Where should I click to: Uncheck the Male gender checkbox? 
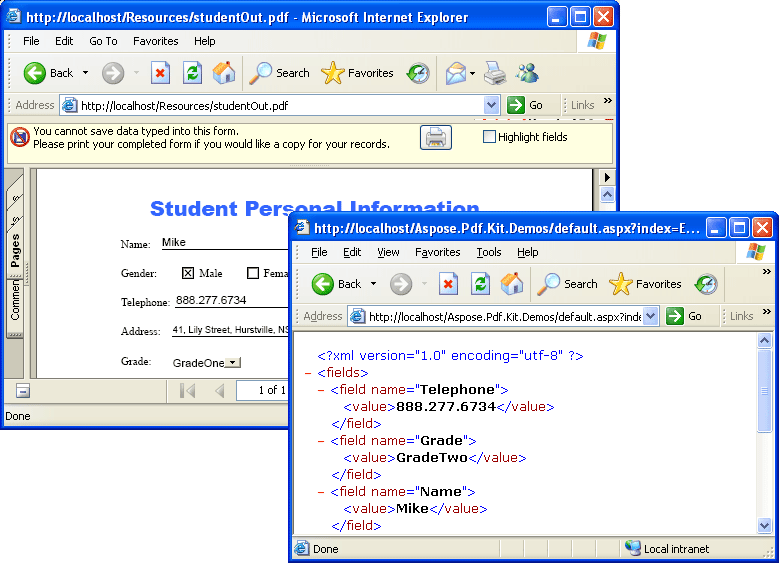188,273
